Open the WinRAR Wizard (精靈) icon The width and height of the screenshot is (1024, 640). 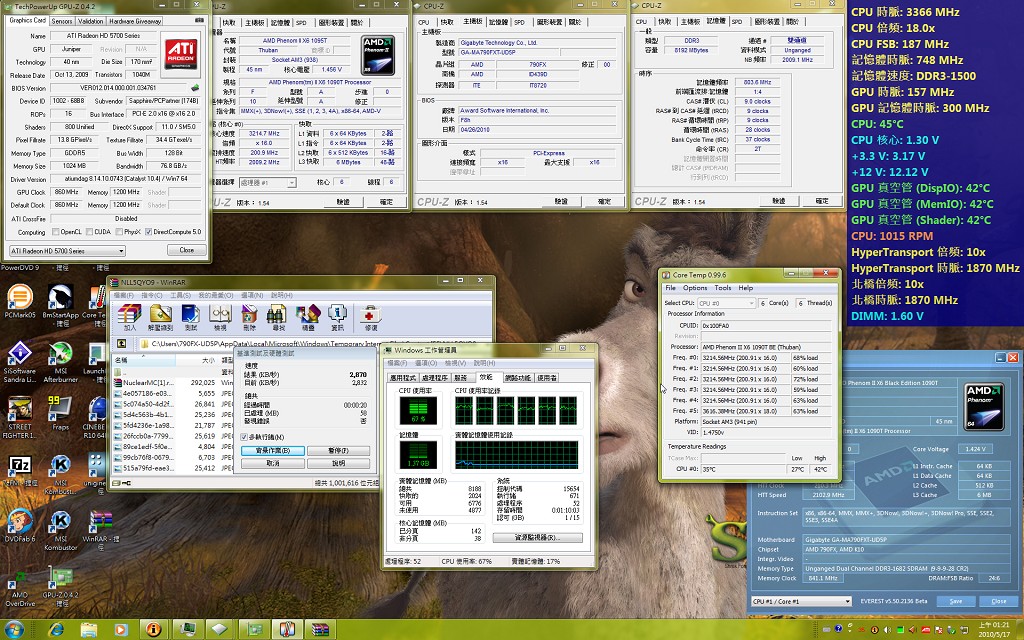308,317
